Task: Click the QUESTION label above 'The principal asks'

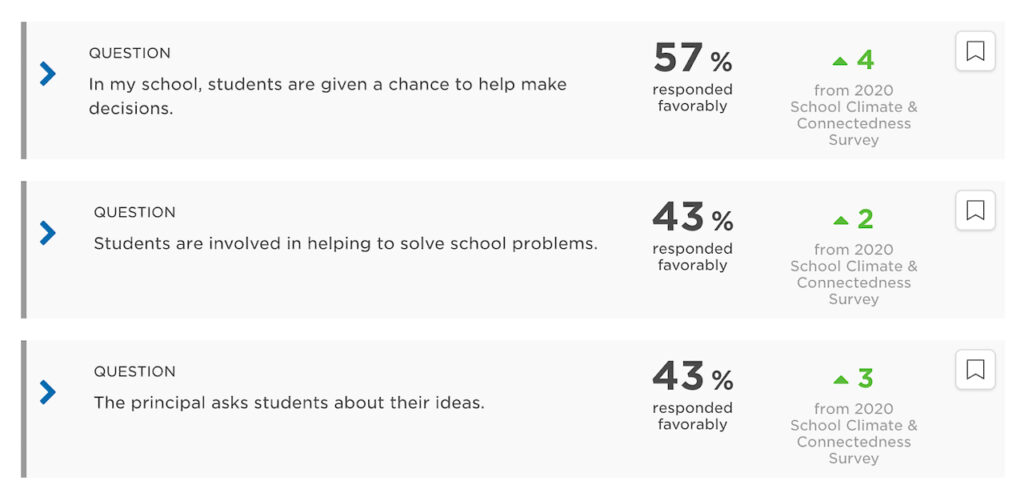Action: tap(135, 372)
